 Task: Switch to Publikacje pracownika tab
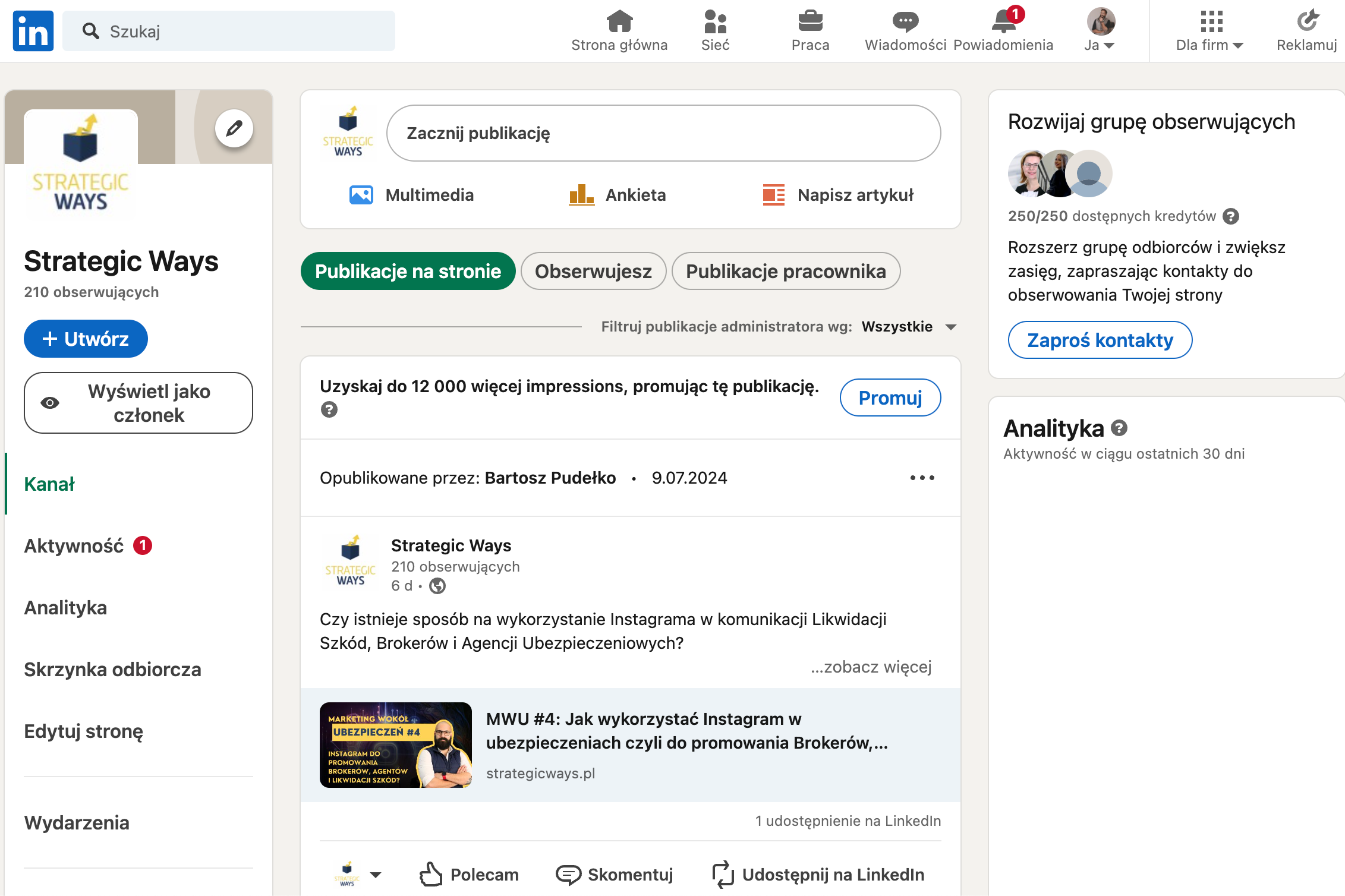point(786,271)
